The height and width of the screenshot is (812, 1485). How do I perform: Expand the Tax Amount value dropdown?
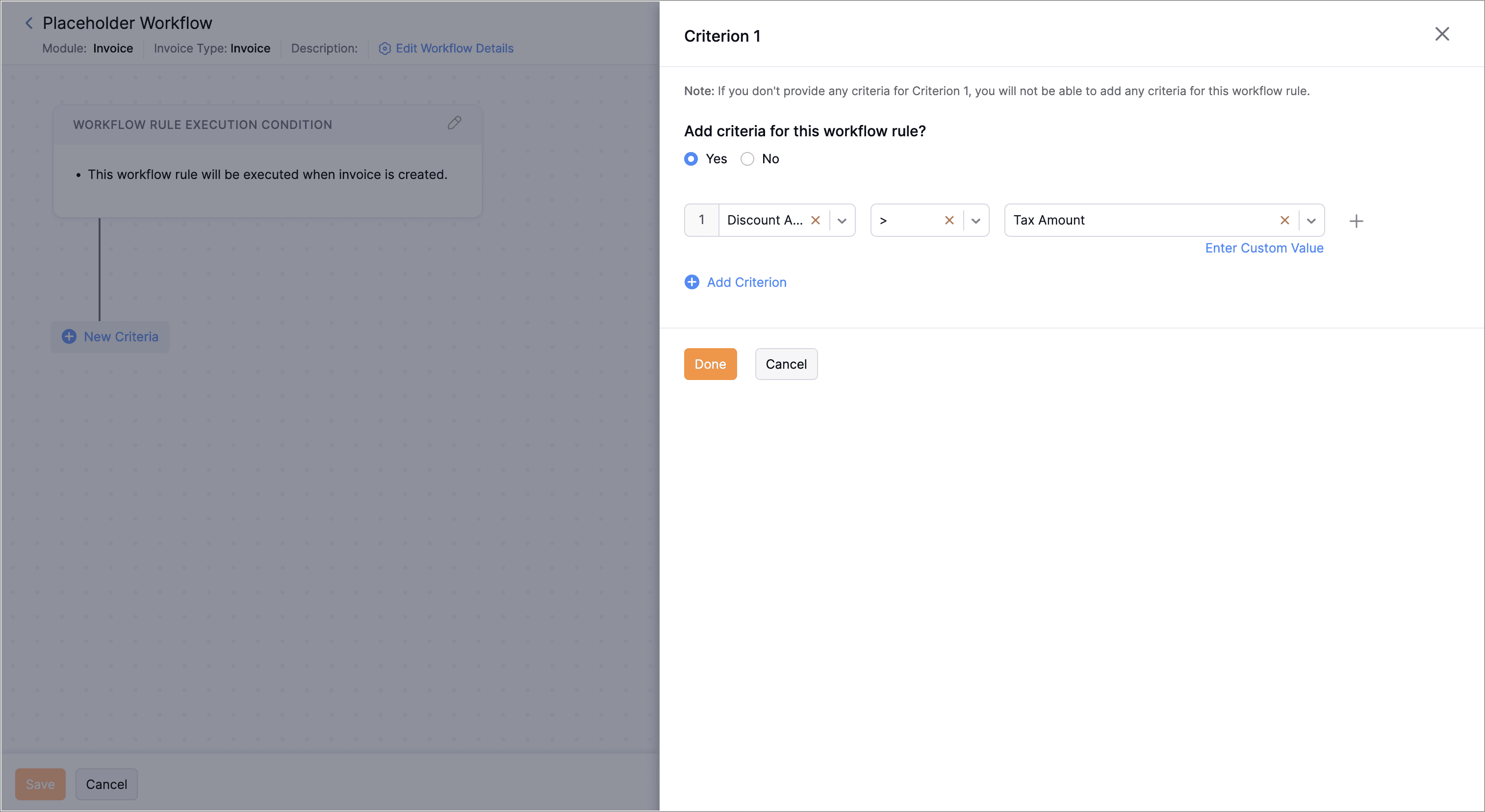1311,221
